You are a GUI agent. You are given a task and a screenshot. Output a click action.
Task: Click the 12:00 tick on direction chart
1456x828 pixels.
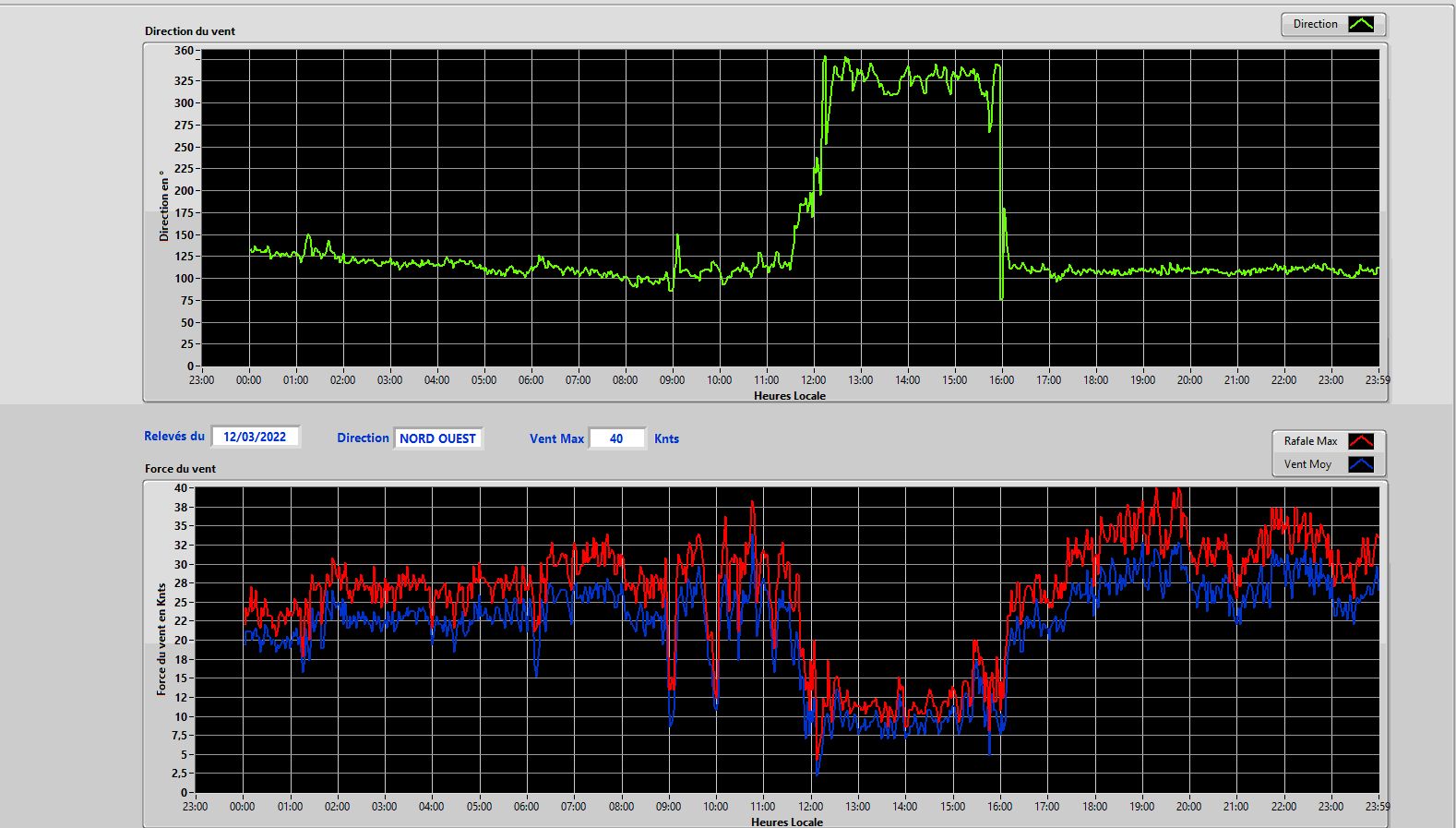[x=813, y=379]
